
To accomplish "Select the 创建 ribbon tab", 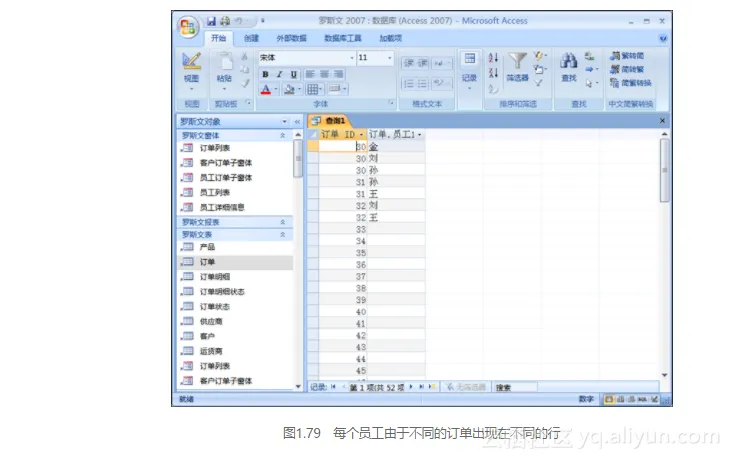I will [251, 38].
